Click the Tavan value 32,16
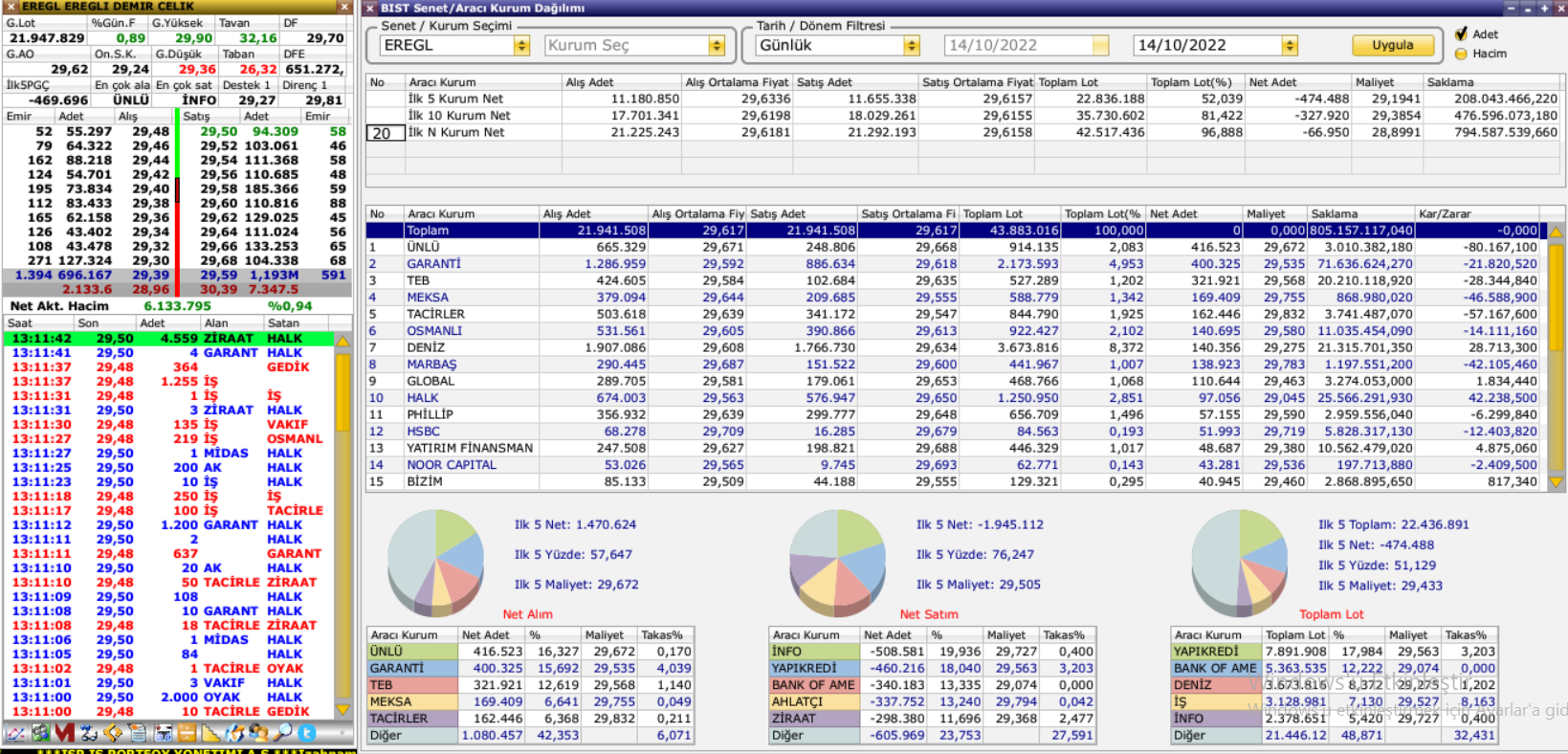This screenshot has width=1568, height=754. [258, 38]
